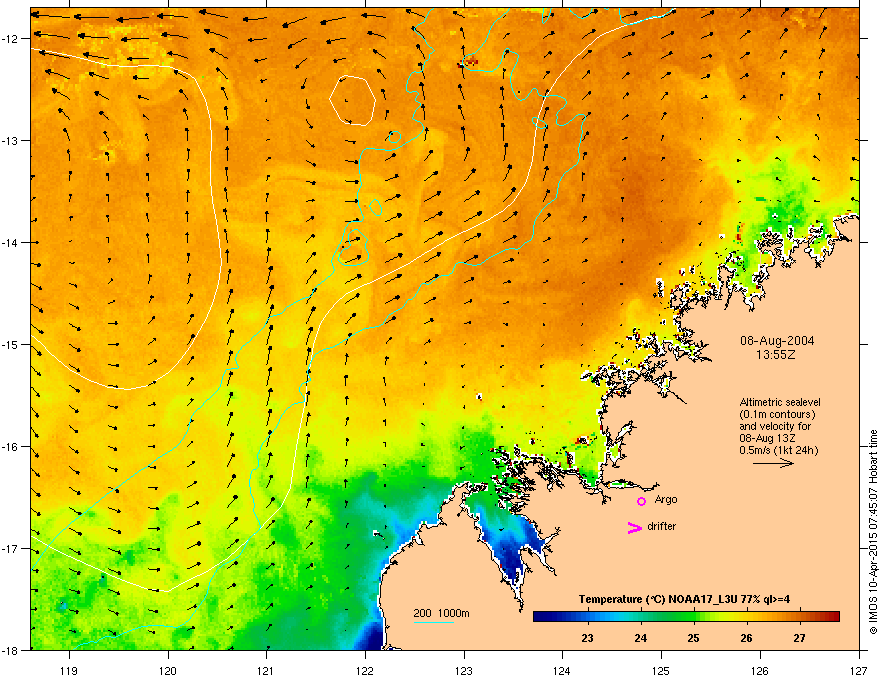Click longitude axis label 122
Viewport: 880px width, 680px height.
(365, 670)
